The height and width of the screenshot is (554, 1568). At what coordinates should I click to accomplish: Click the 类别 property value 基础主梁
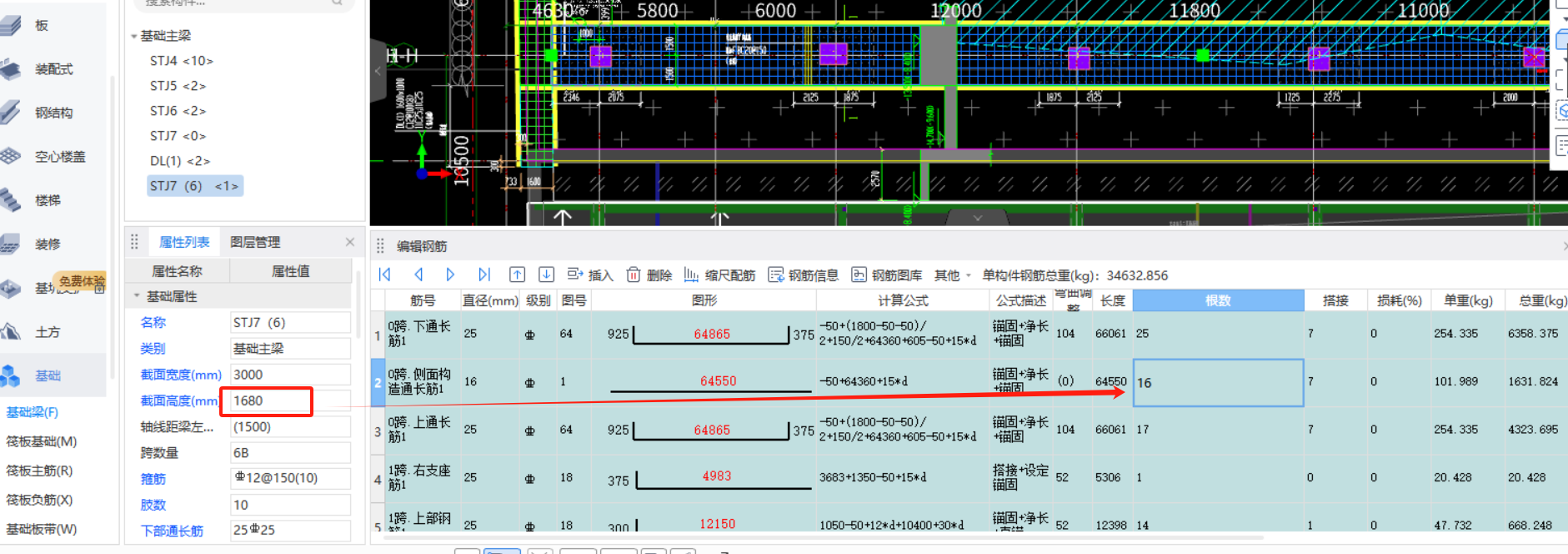pyautogui.click(x=290, y=348)
